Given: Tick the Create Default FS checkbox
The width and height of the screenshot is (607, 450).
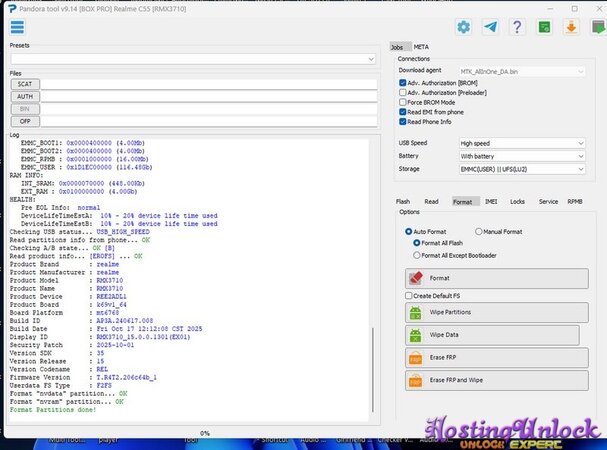Looking at the screenshot, I should [x=408, y=296].
